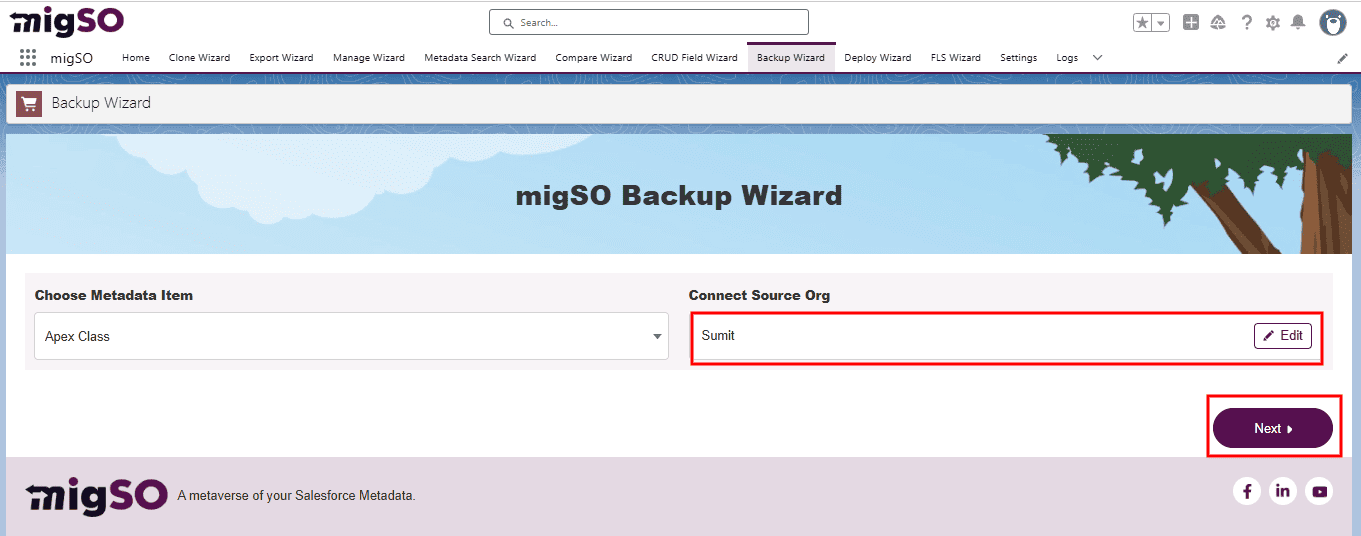The width and height of the screenshot is (1361, 536).
Task: Open the CRUD Field Wizard tab
Action: (694, 58)
